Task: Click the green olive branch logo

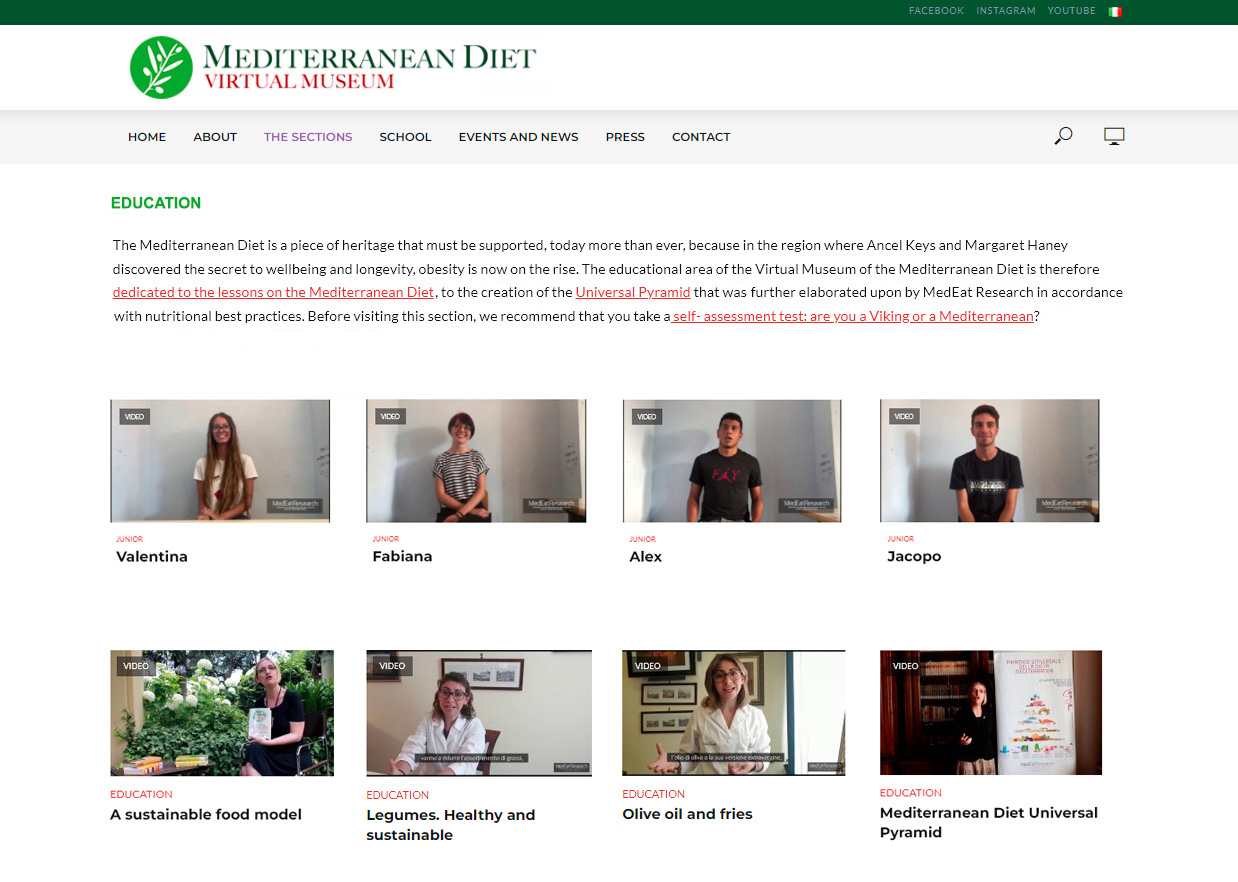Action: coord(161,67)
